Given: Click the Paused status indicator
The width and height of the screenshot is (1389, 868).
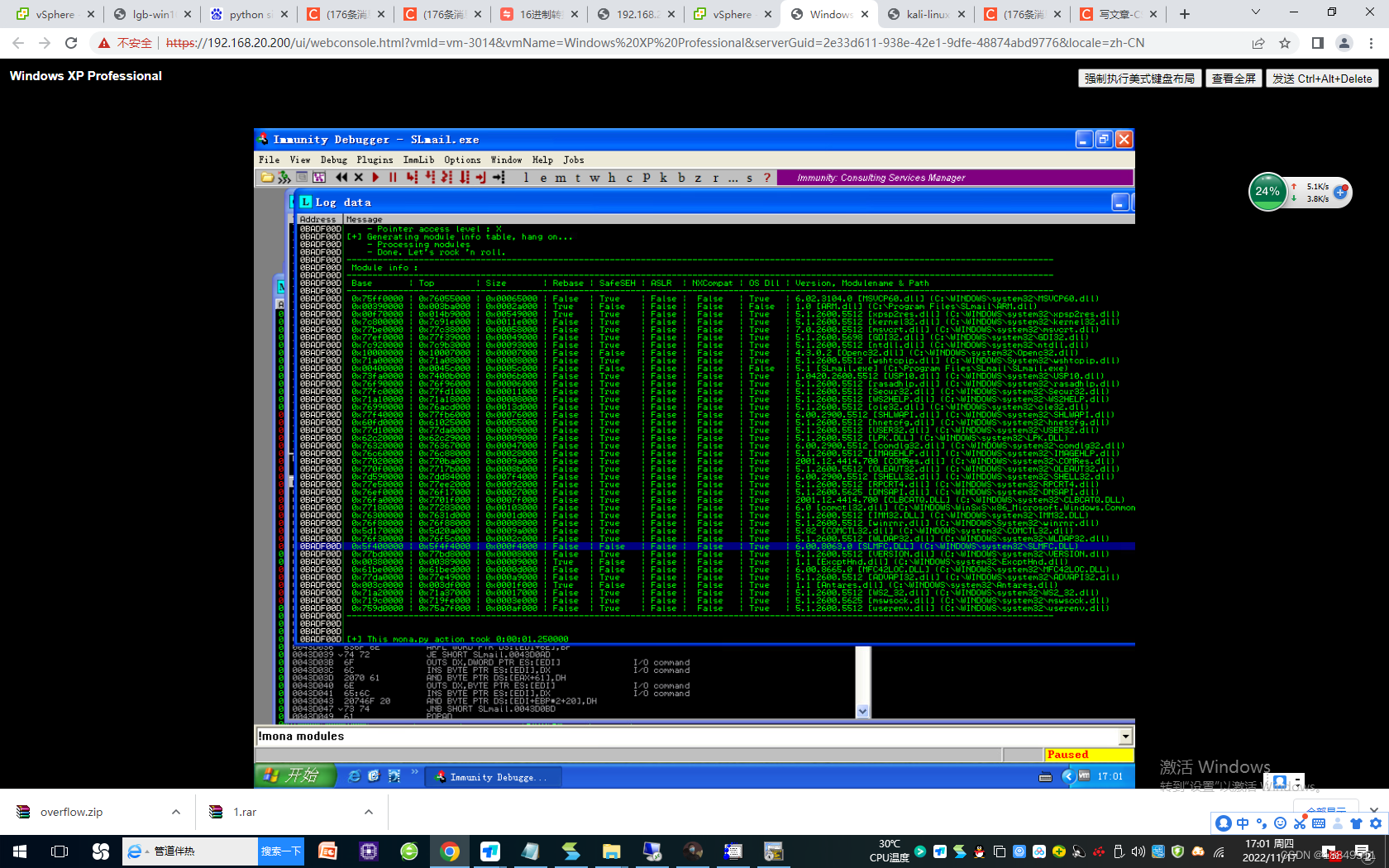Looking at the screenshot, I should [1088, 755].
